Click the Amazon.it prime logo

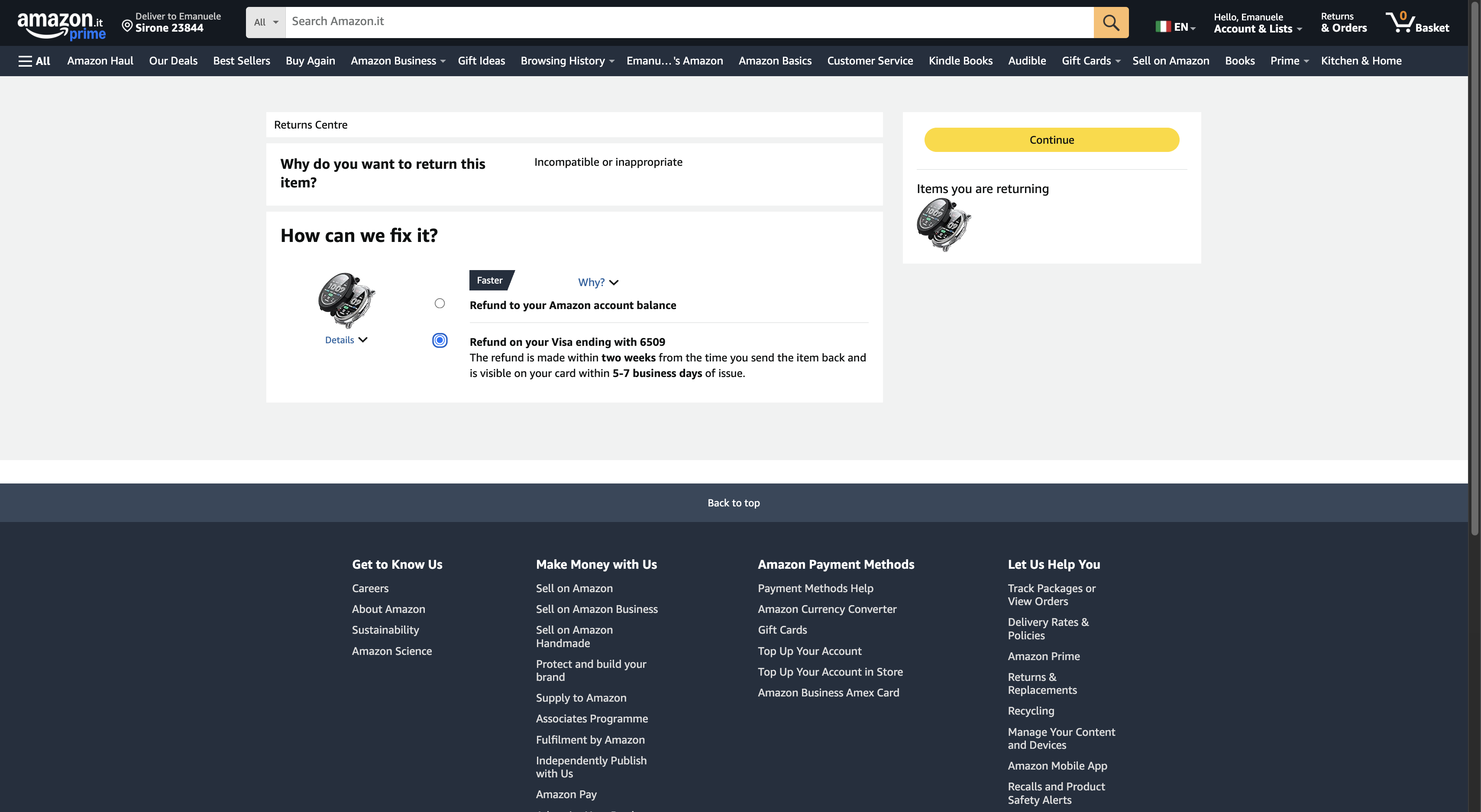click(61, 25)
